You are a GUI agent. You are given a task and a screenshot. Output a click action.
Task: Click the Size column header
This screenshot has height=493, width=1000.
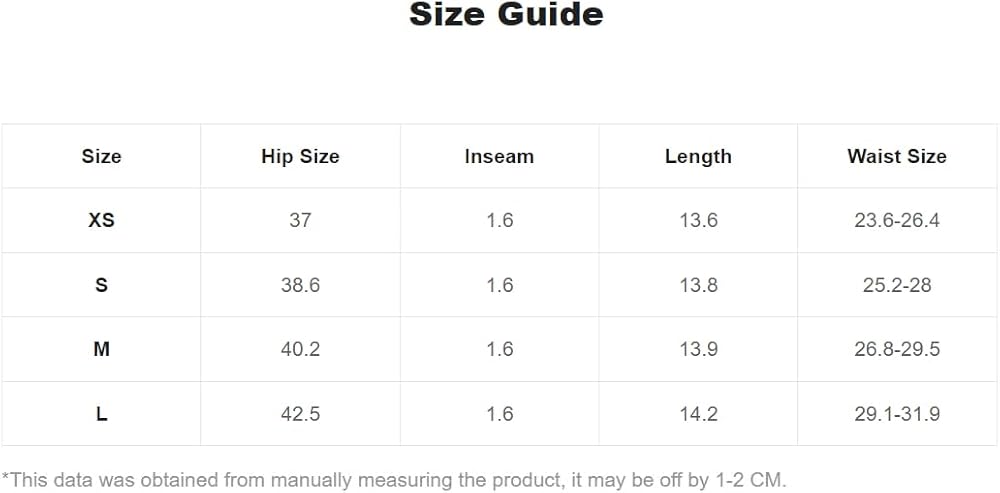(101, 157)
